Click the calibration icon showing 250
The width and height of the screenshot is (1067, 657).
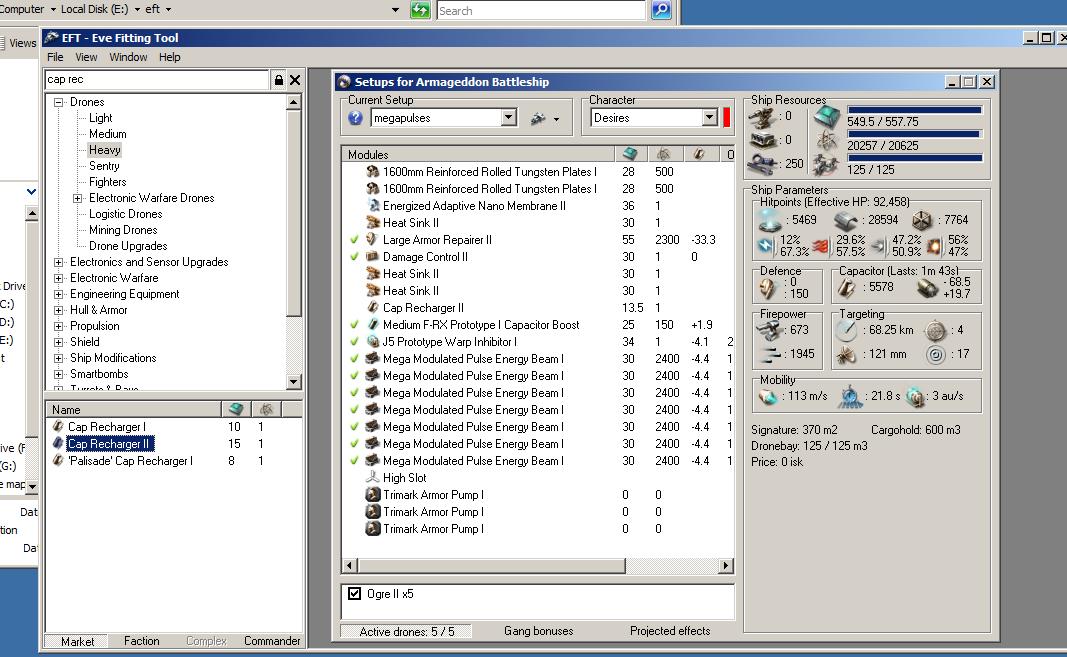click(x=762, y=164)
